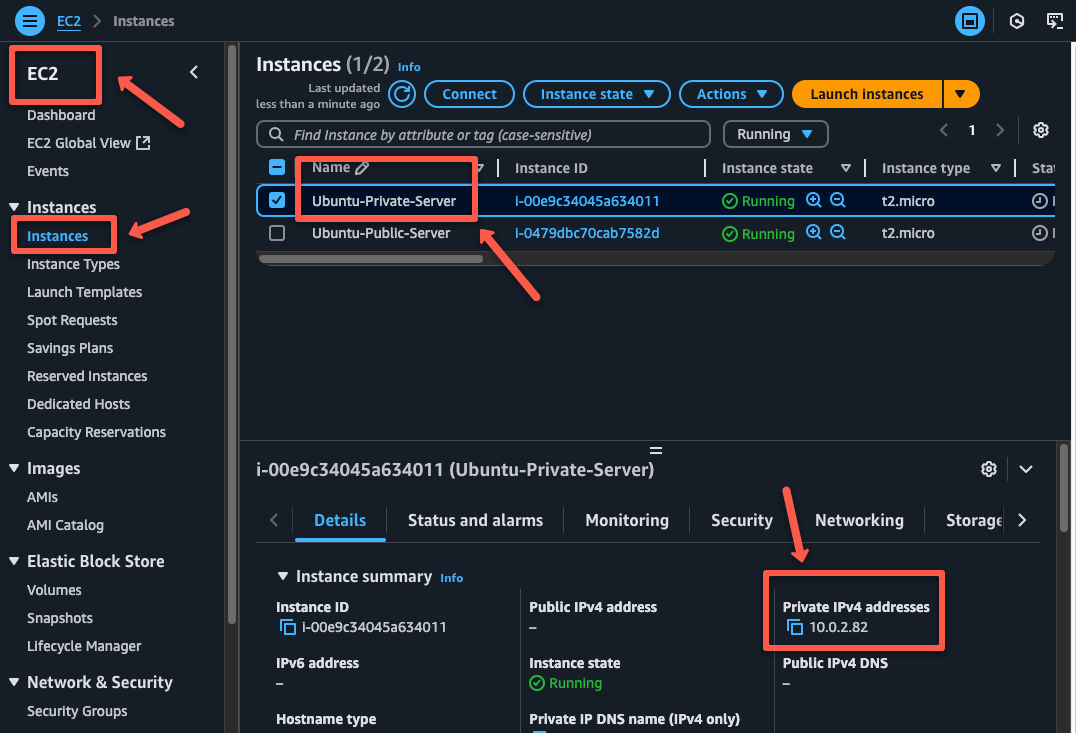Open Launch instances dropdown arrow
Viewport: 1076px width, 733px height.
(x=961, y=94)
